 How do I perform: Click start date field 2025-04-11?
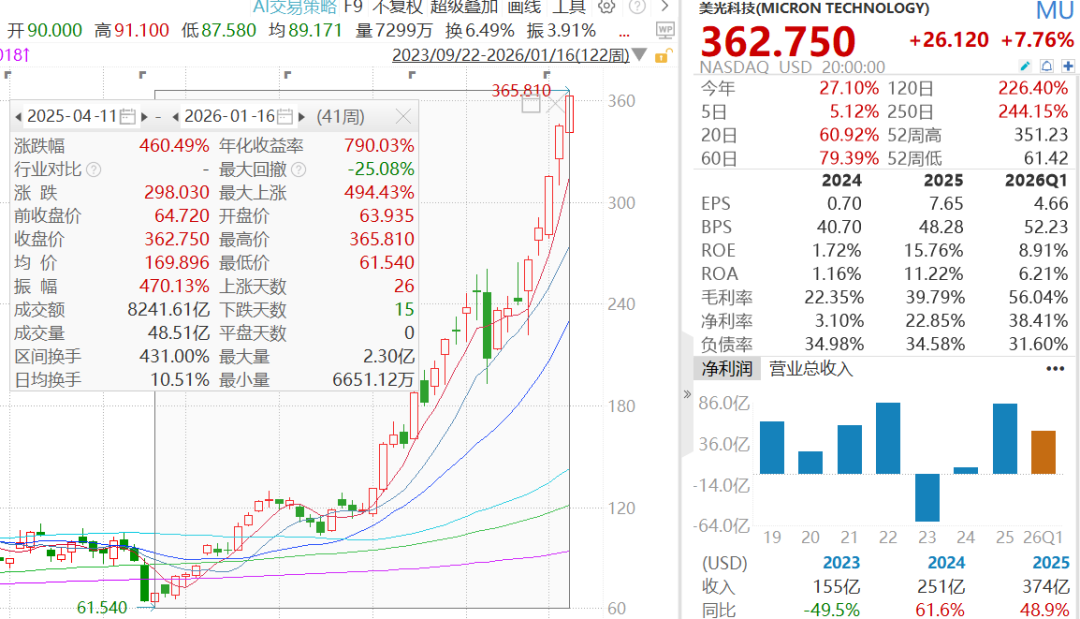pos(72,116)
